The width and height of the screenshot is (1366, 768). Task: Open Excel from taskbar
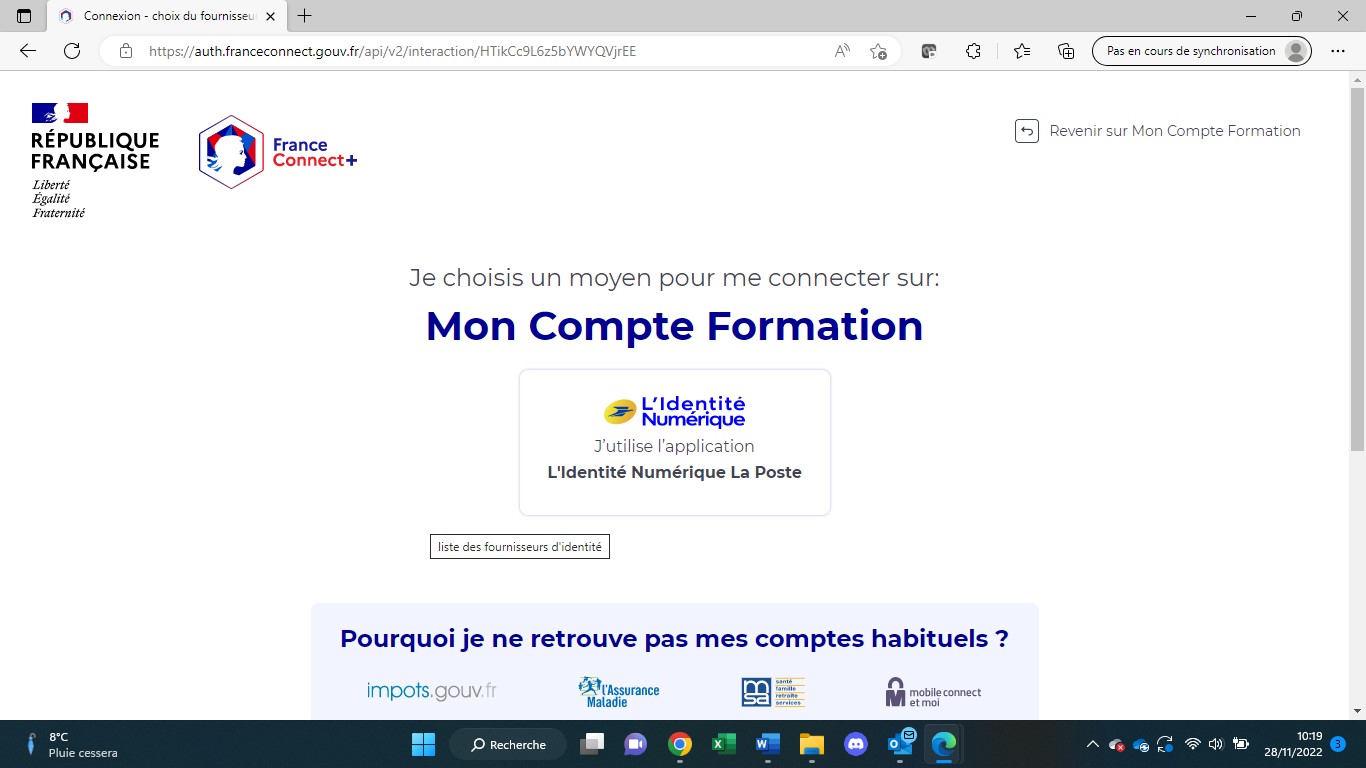[x=723, y=744]
